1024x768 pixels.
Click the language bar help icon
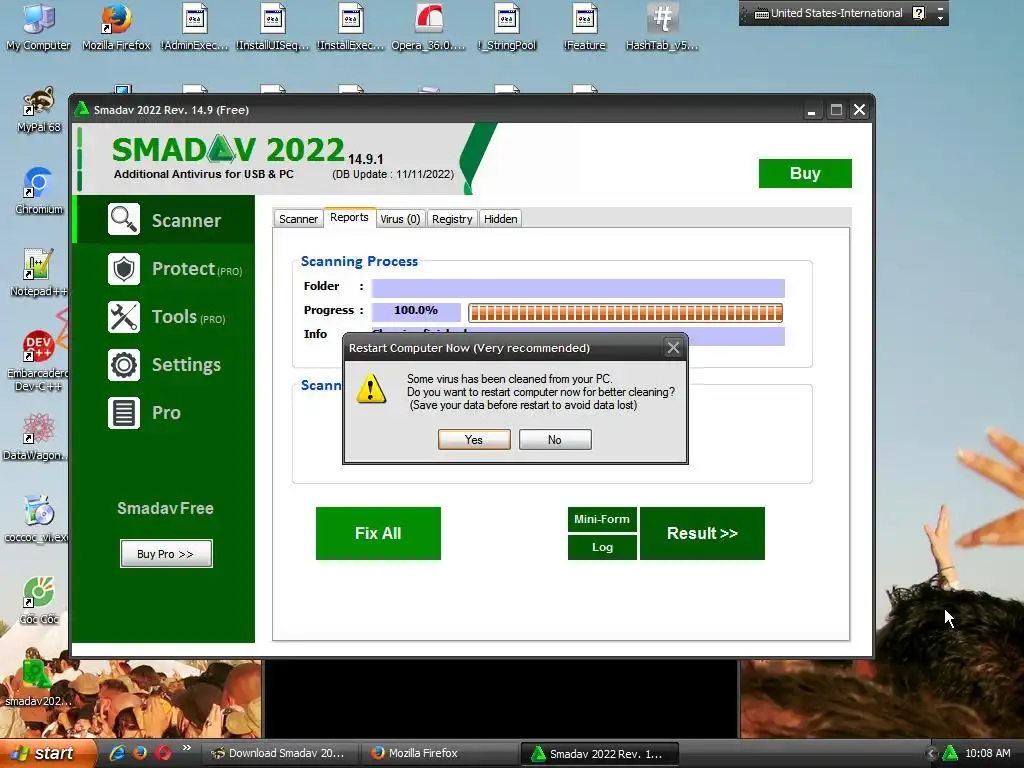[918, 13]
